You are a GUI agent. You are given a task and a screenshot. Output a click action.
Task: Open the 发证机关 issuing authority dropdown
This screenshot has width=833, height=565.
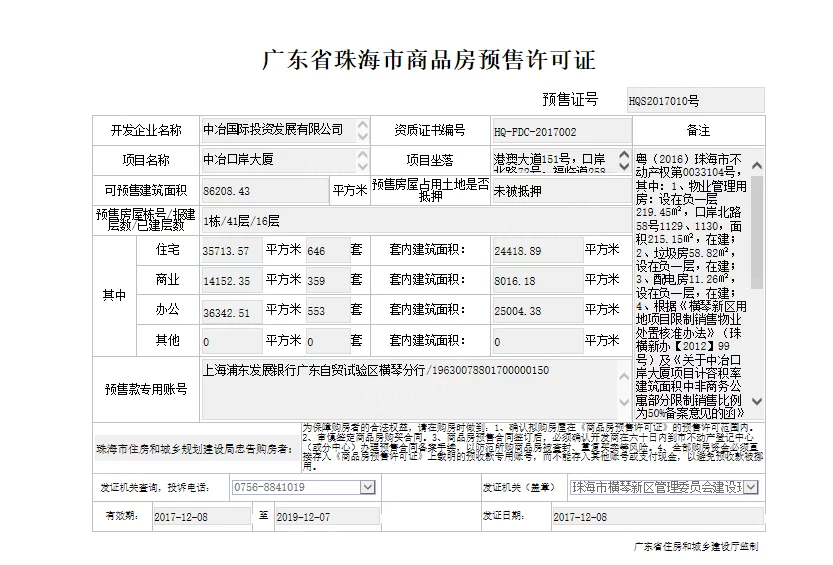click(750, 487)
